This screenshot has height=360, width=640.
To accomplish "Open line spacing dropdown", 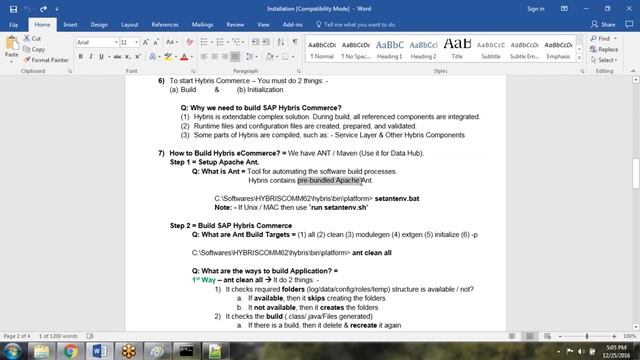I will [256, 57].
